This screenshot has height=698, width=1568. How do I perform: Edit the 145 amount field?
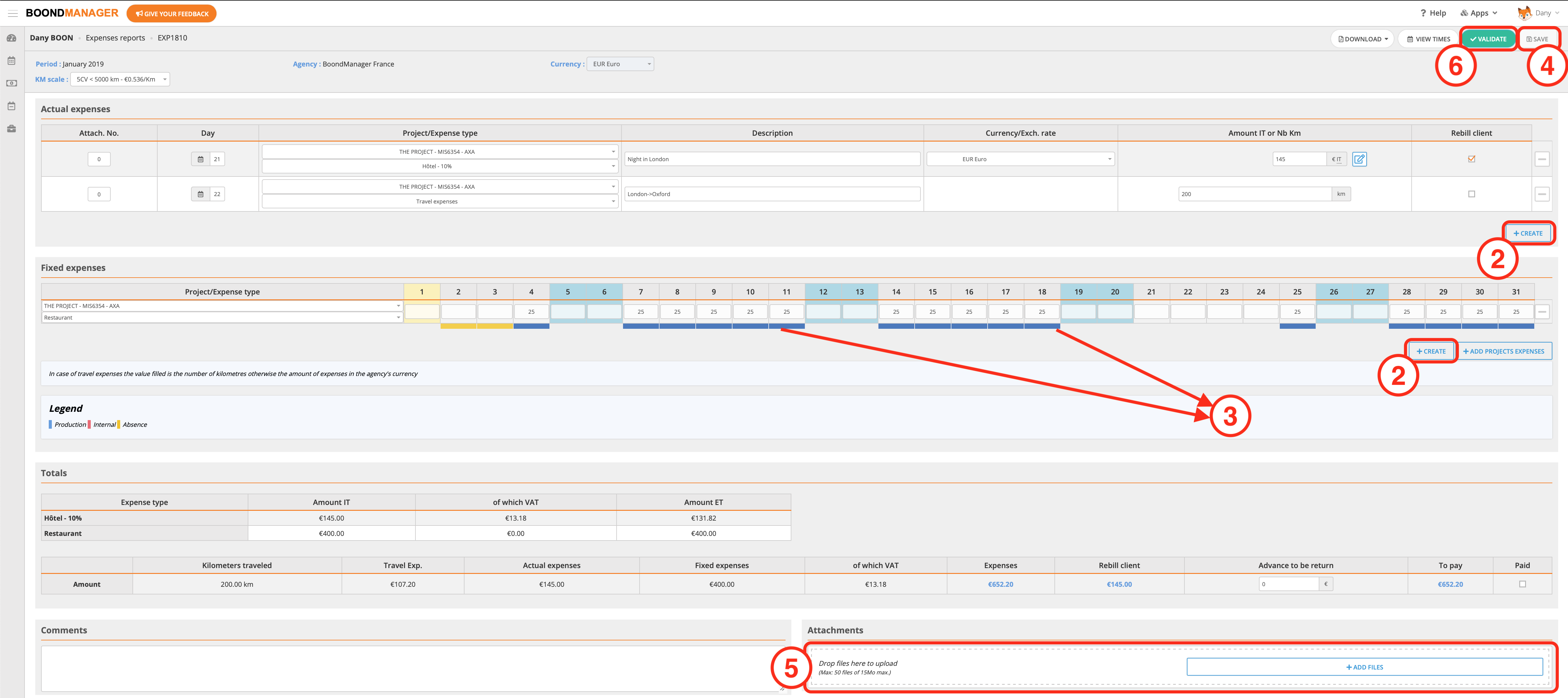pyautogui.click(x=1299, y=159)
